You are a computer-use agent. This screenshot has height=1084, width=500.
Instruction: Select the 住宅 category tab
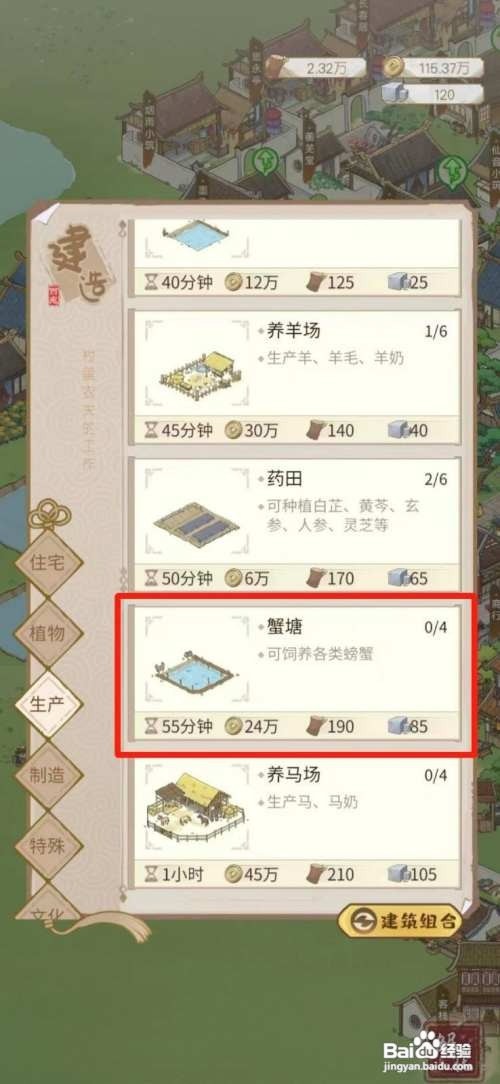(48, 563)
